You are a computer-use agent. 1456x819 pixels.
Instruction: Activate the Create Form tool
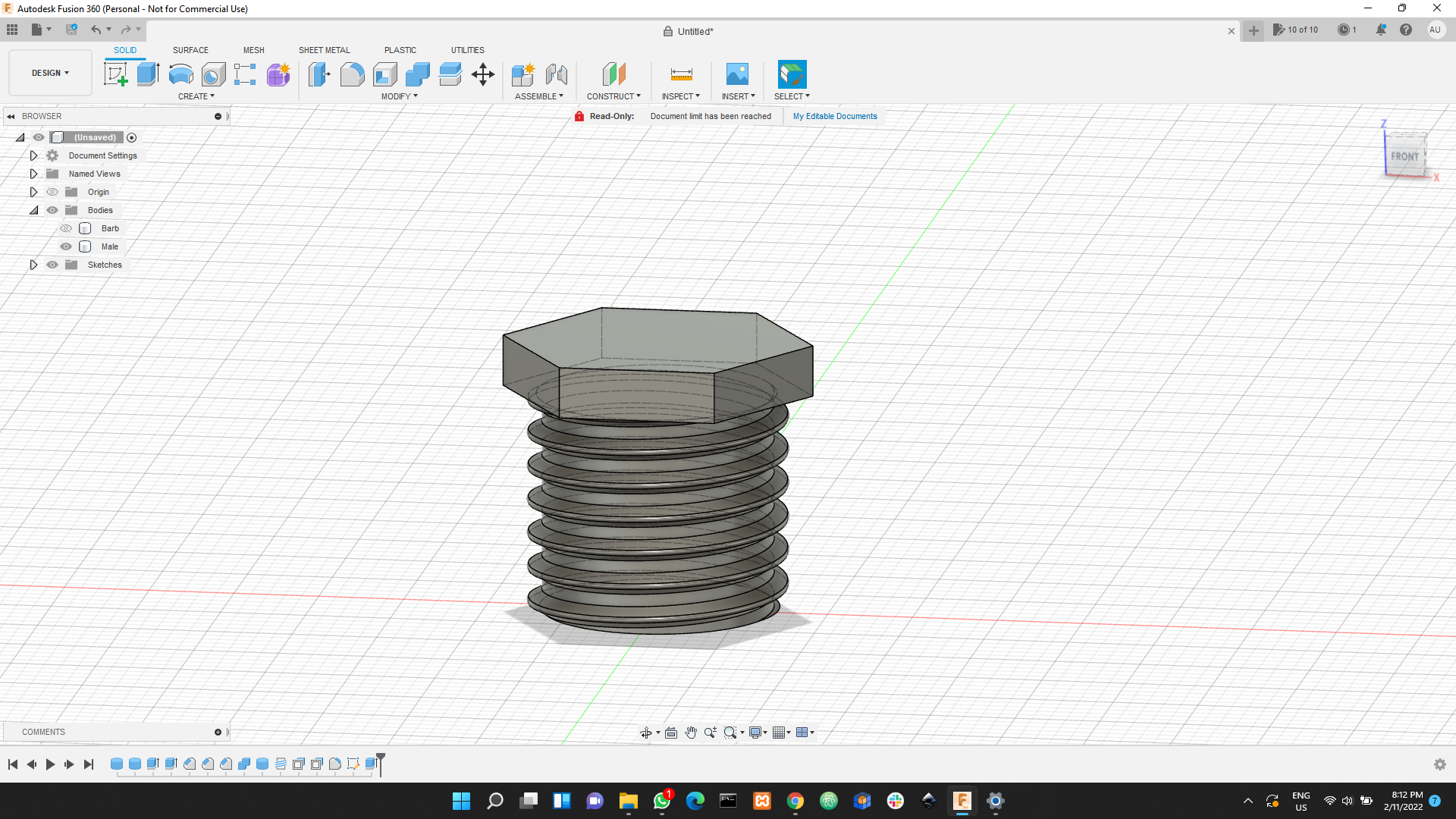pos(278,74)
